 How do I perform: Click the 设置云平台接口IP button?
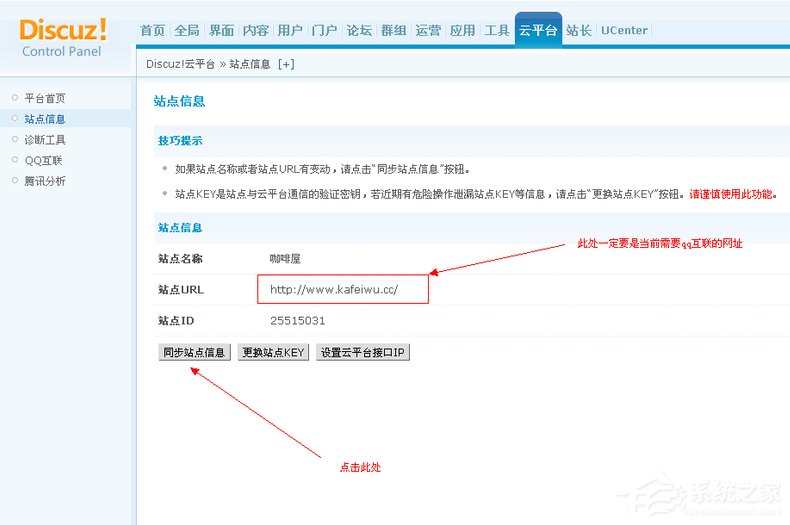[x=363, y=352]
